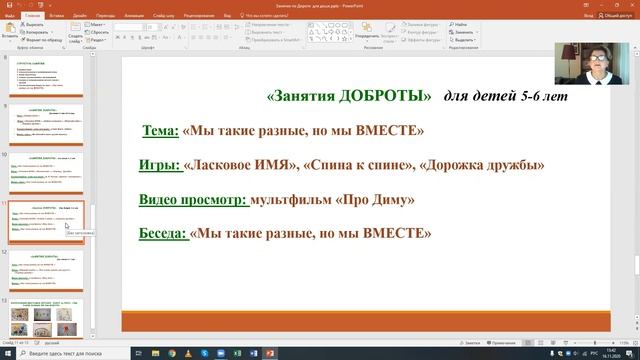Open Shape Fill (Заливка фигуры) menu
Viewport: 640px width, 360px height.
point(420,24)
